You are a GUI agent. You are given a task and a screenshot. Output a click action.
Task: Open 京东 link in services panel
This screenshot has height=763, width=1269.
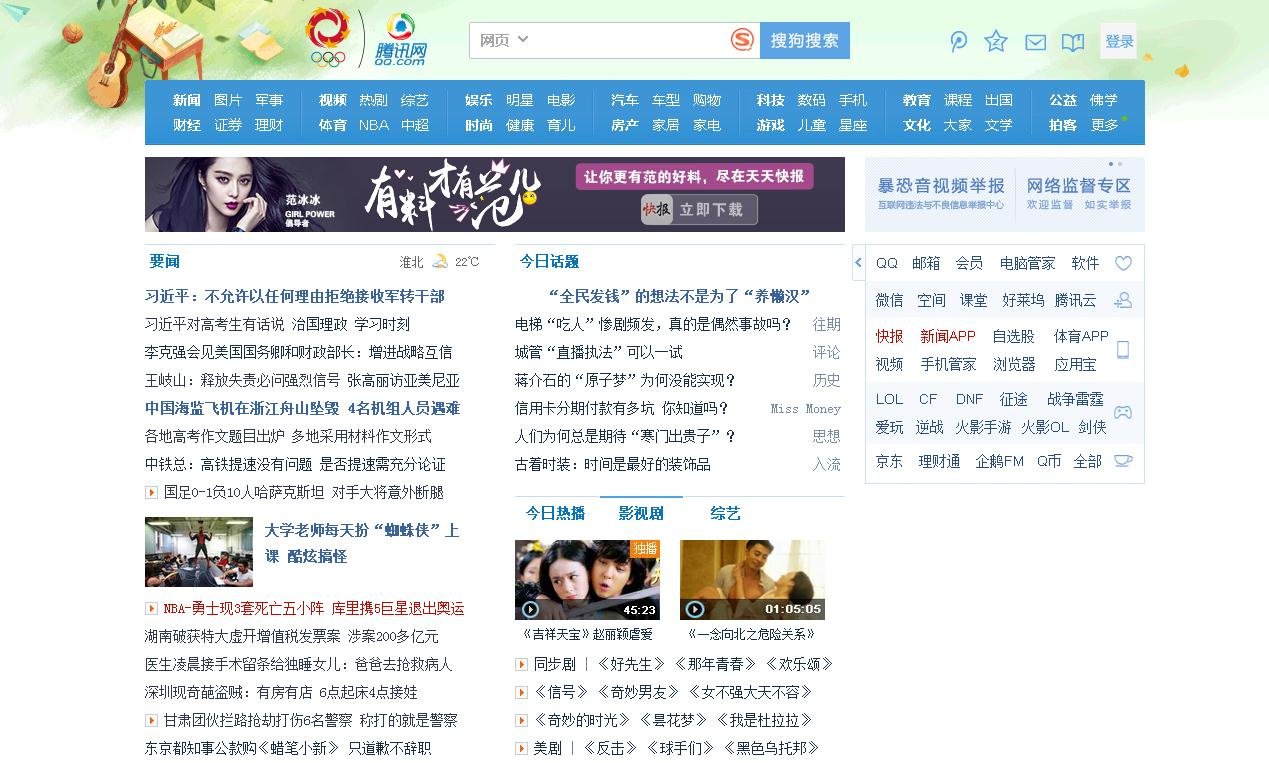point(889,461)
